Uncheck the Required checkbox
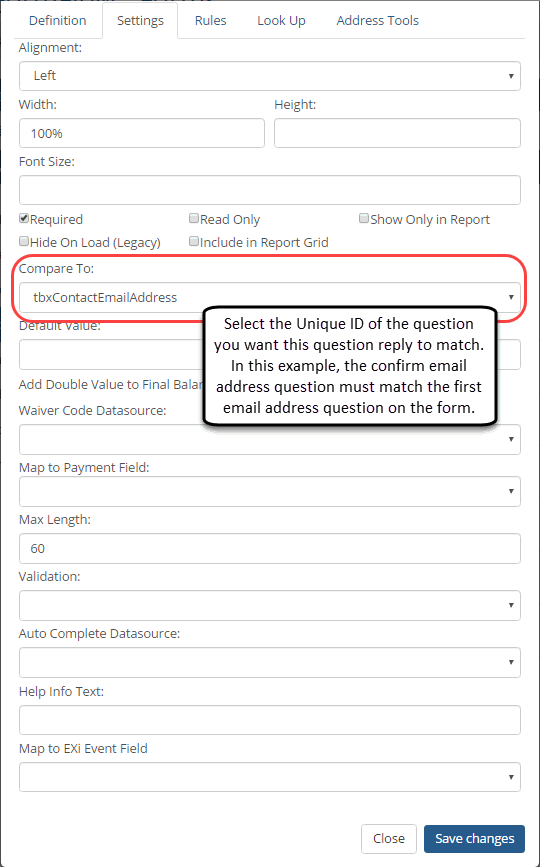 [x=24, y=218]
